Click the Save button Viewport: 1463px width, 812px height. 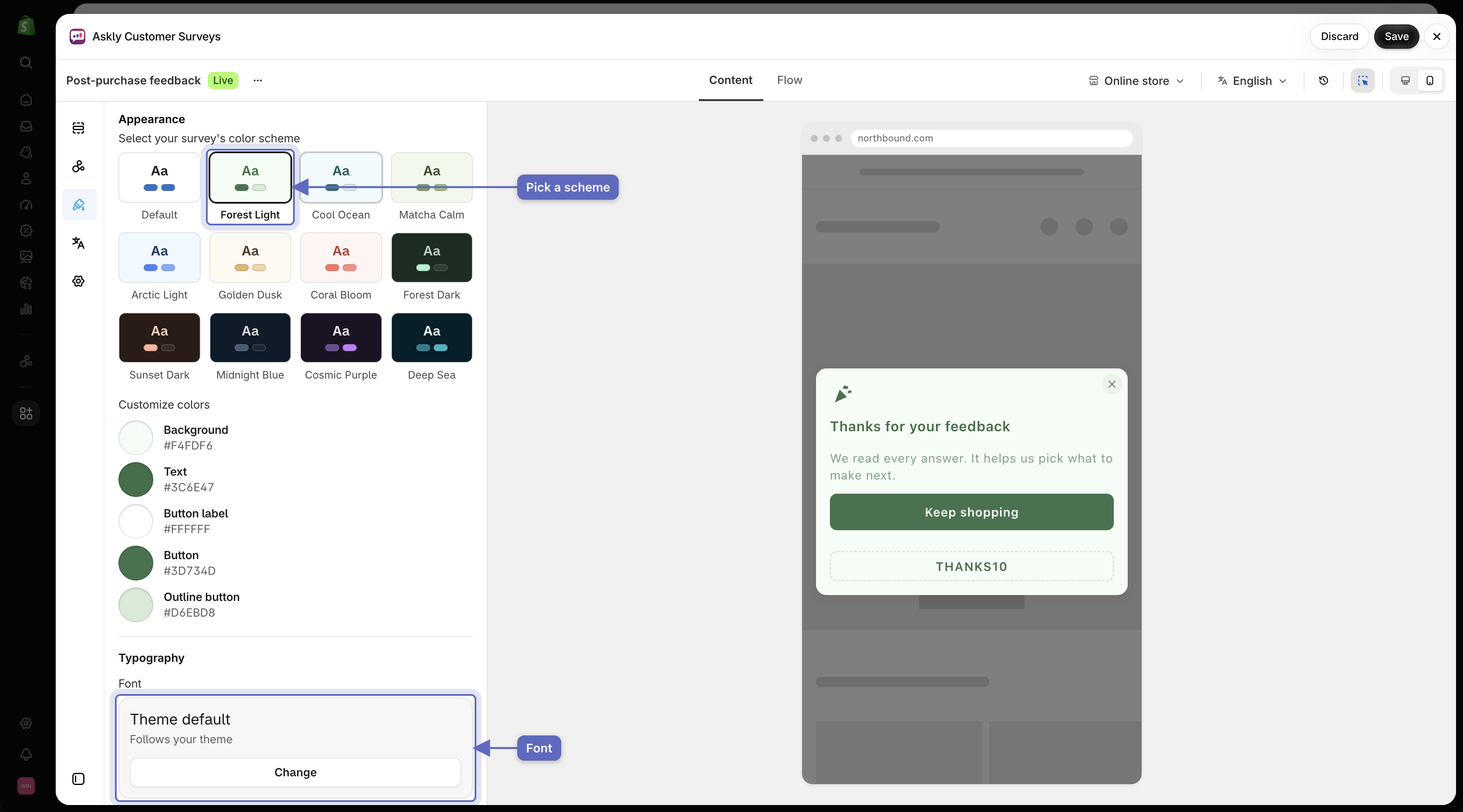click(1396, 36)
